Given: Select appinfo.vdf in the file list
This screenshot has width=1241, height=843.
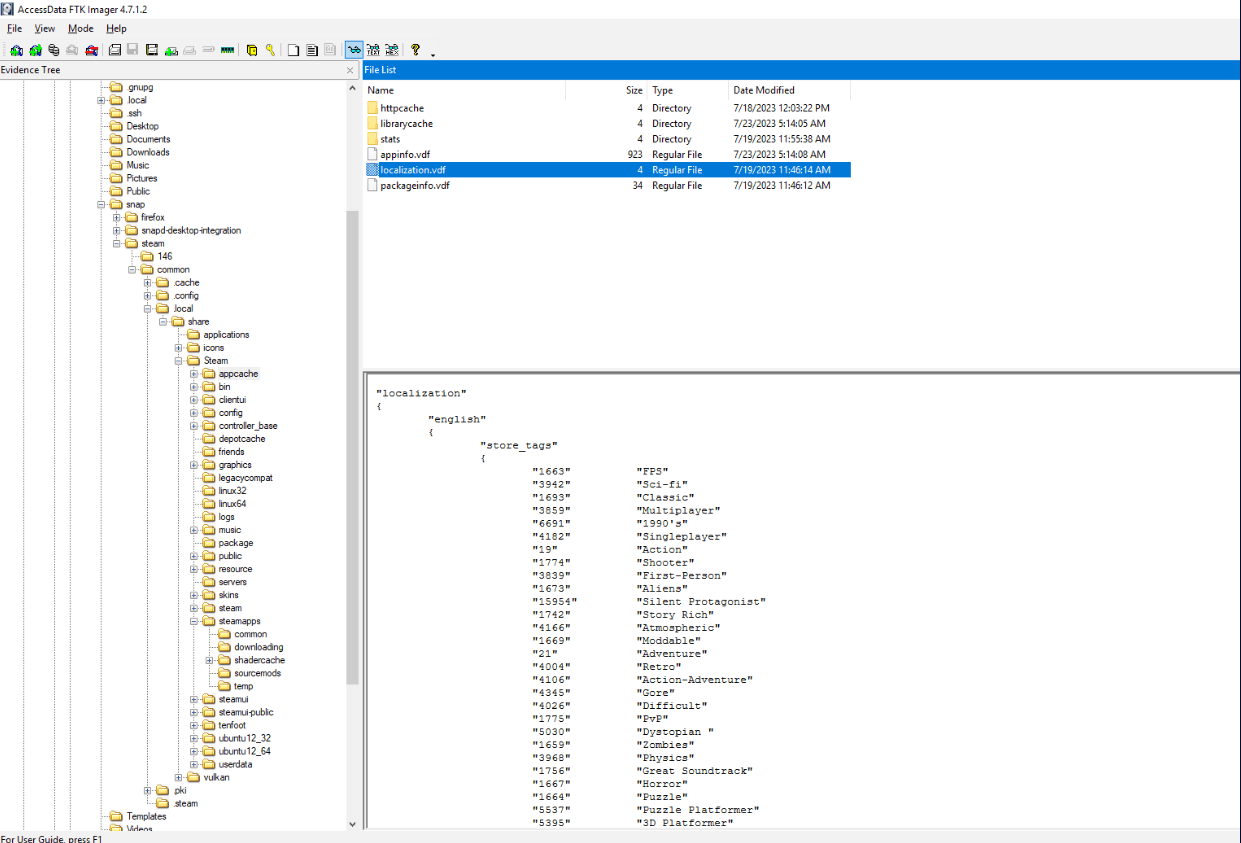Looking at the screenshot, I should click(606, 154).
